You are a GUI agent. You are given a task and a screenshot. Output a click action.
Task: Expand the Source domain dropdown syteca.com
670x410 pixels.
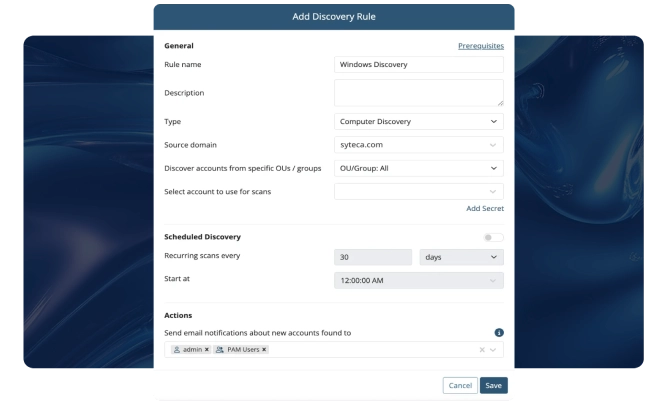click(x=419, y=145)
